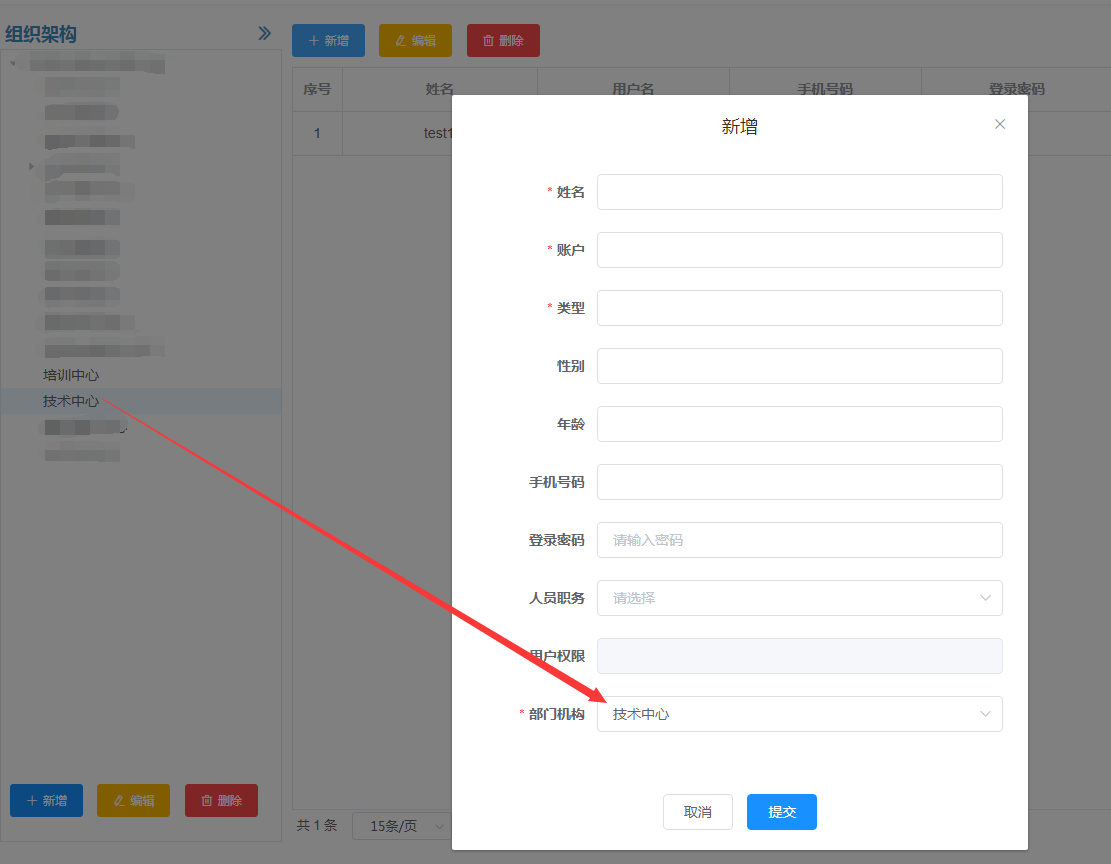Focus the 性别 input field
Viewport: 1111px width, 864px height.
pos(799,366)
